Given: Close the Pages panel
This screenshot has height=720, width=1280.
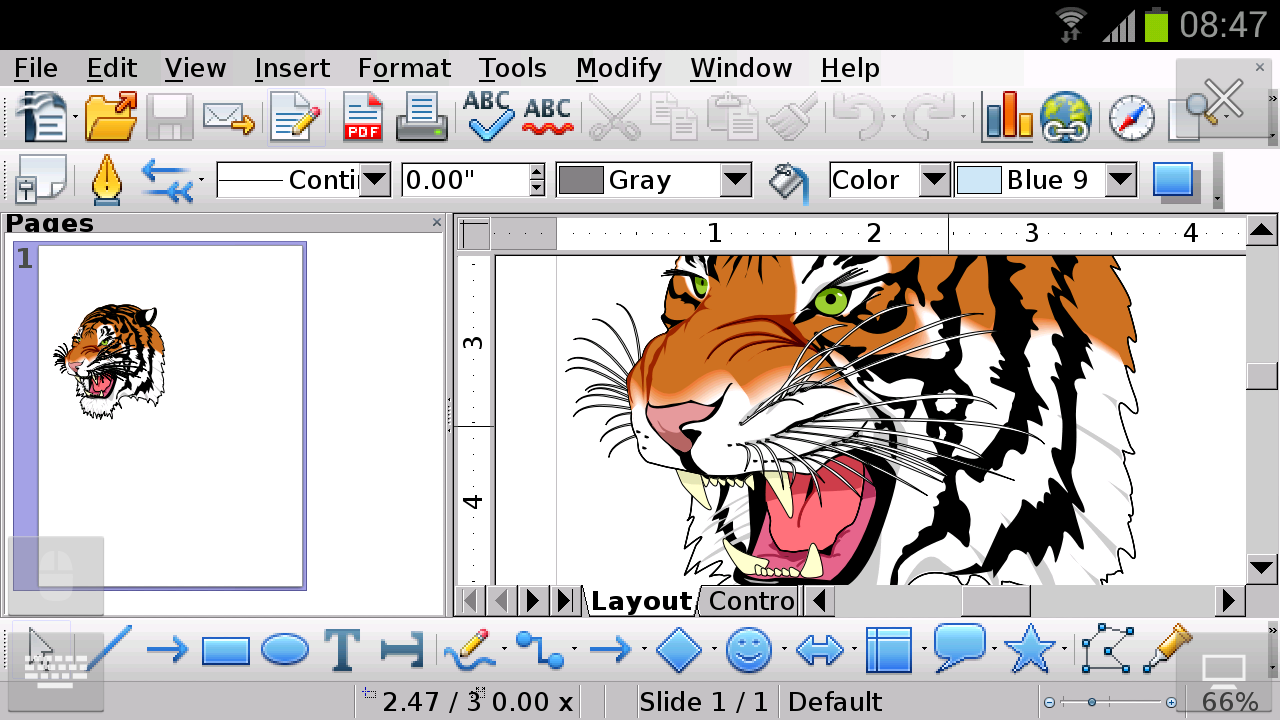Looking at the screenshot, I should 436,223.
